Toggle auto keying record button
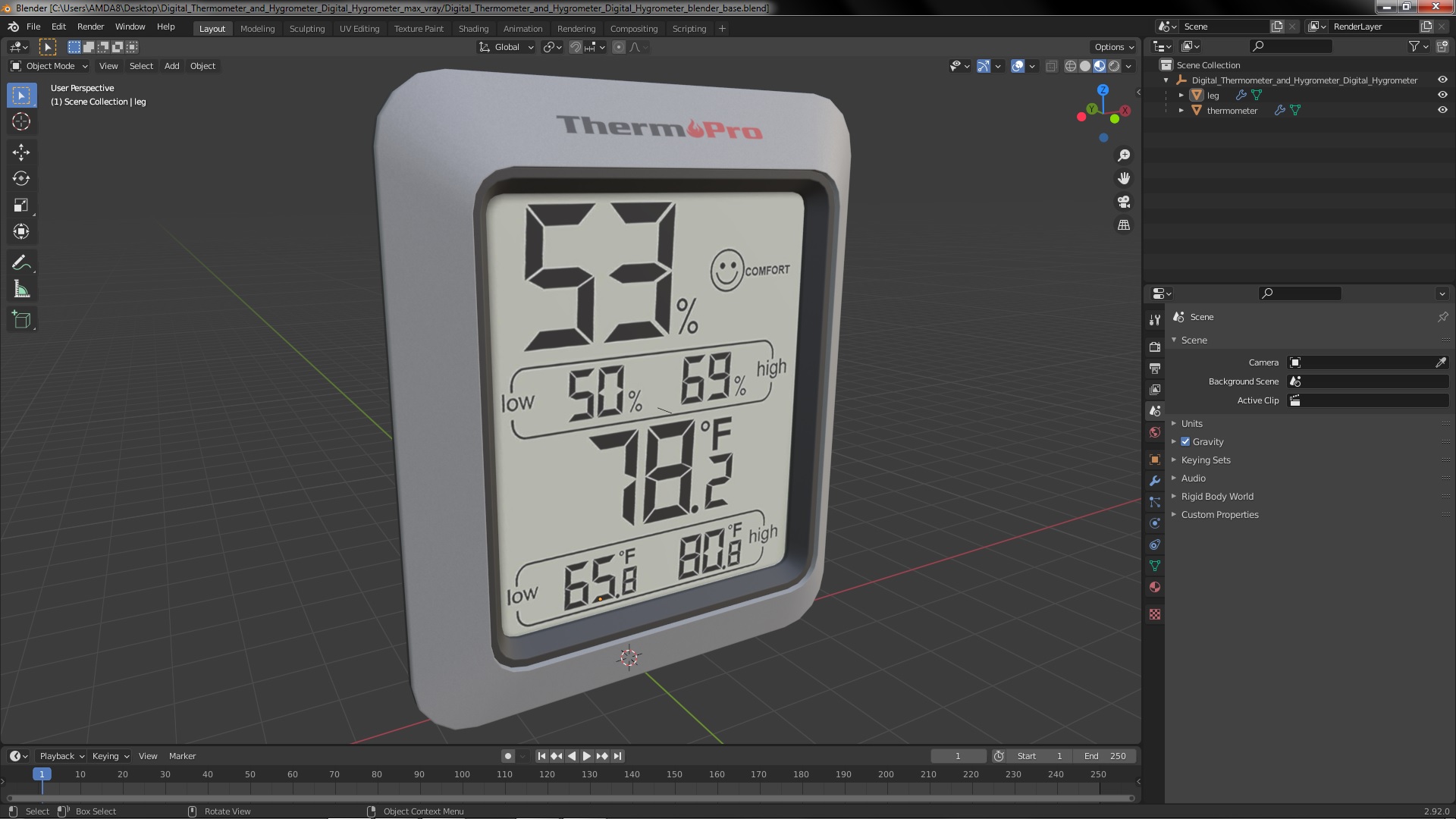1456x819 pixels. (507, 756)
